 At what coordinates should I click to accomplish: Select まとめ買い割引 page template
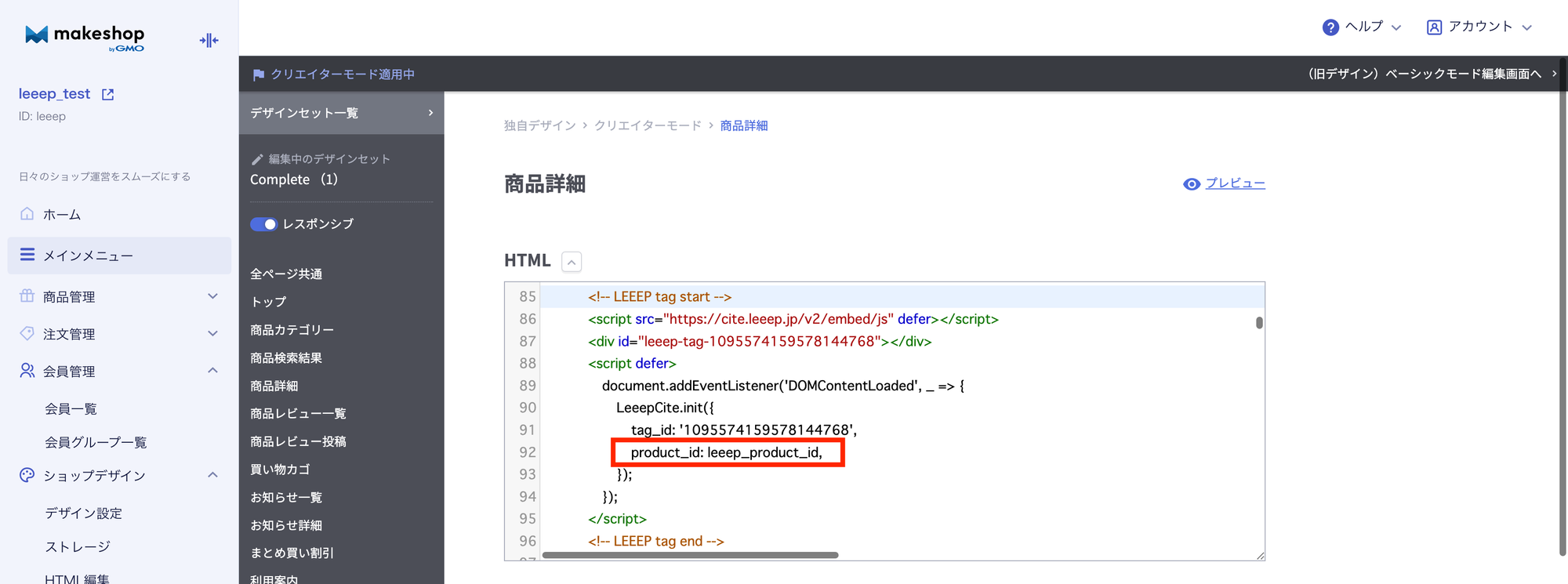[x=292, y=553]
